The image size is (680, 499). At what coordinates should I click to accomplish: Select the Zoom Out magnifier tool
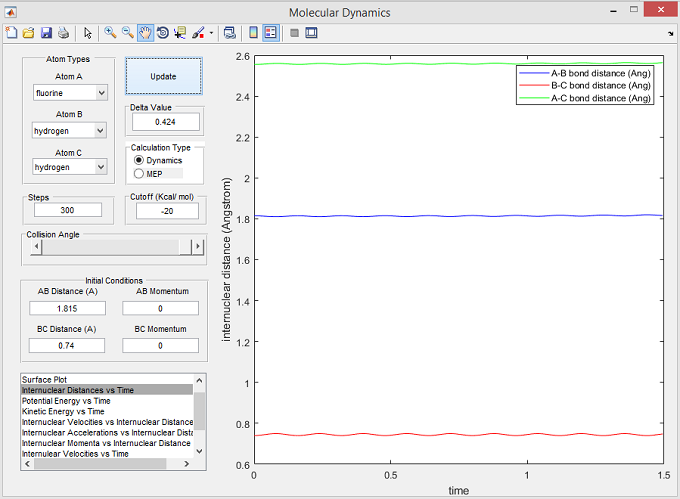128,32
